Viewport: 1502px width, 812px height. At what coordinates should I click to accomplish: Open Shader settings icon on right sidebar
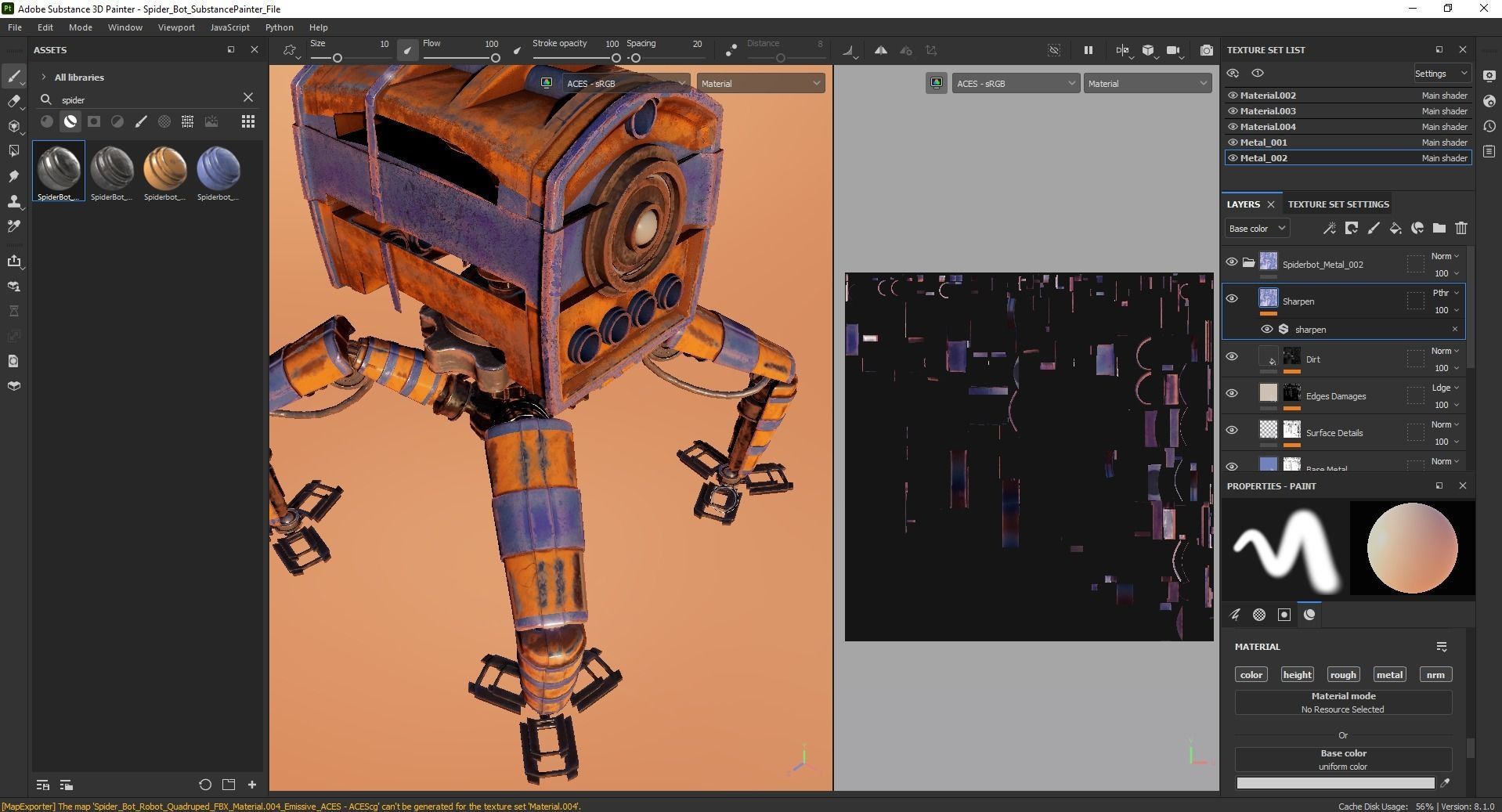1489,101
